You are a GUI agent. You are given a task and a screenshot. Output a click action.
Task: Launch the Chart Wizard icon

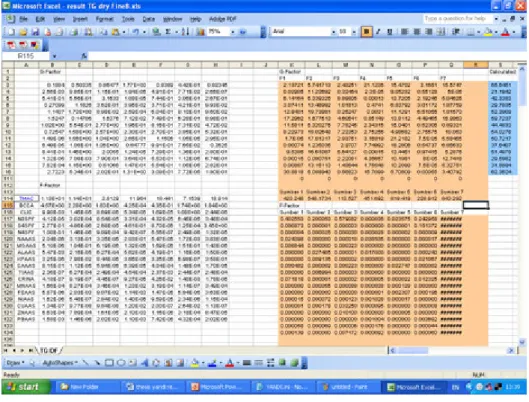(x=200, y=32)
